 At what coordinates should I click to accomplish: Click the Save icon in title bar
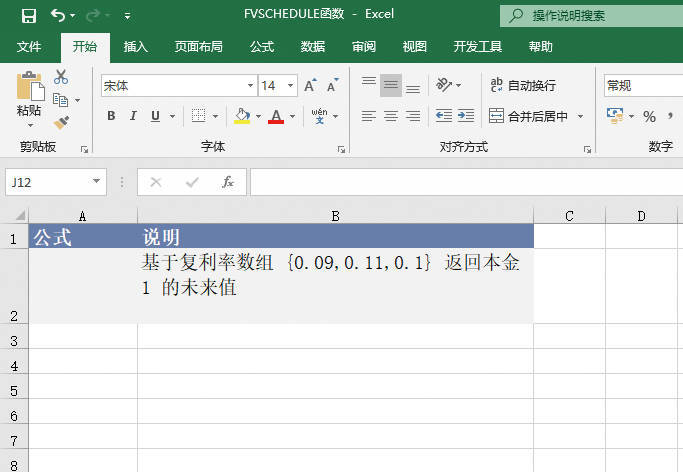(x=28, y=15)
